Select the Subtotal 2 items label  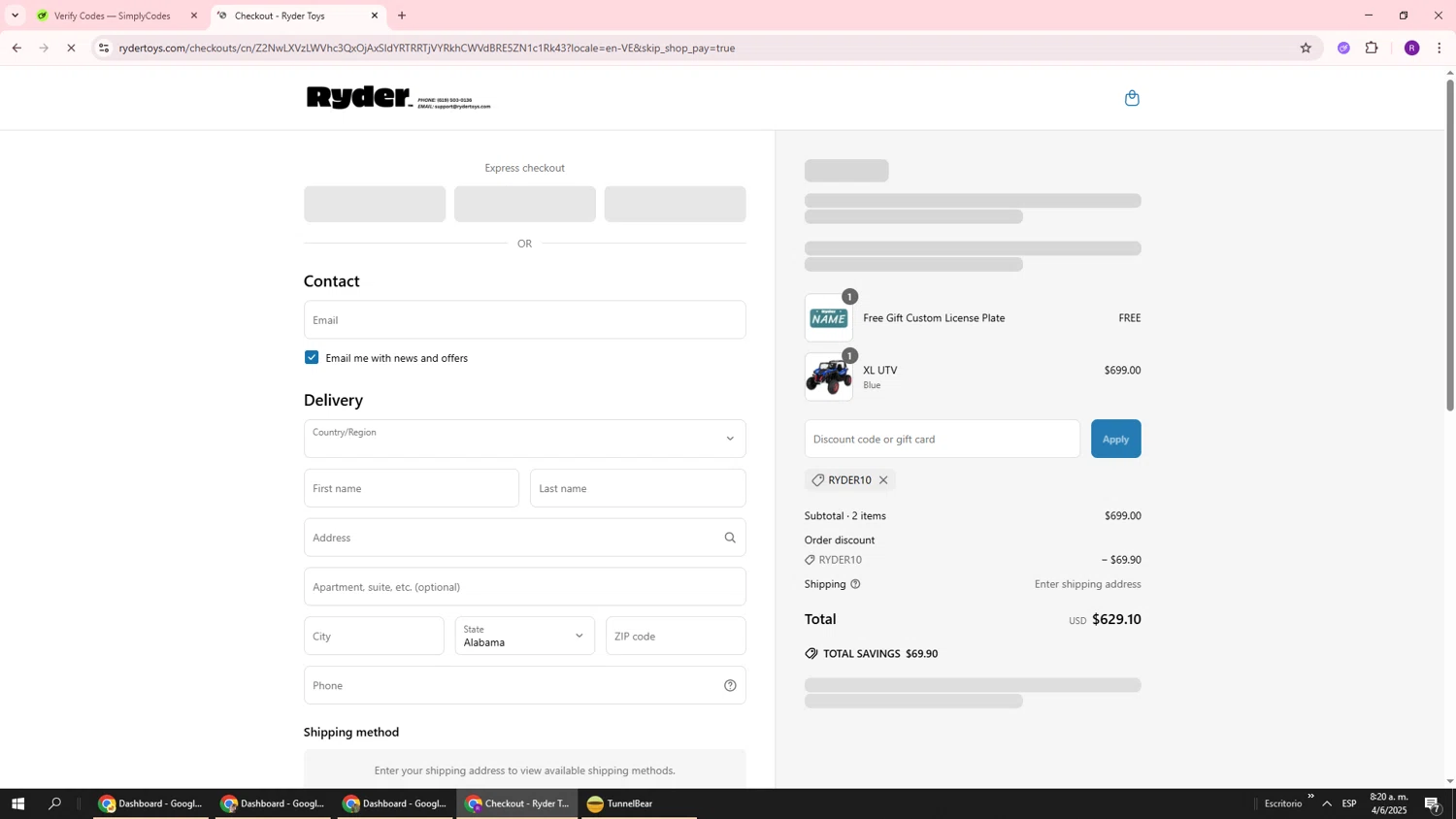(x=845, y=516)
